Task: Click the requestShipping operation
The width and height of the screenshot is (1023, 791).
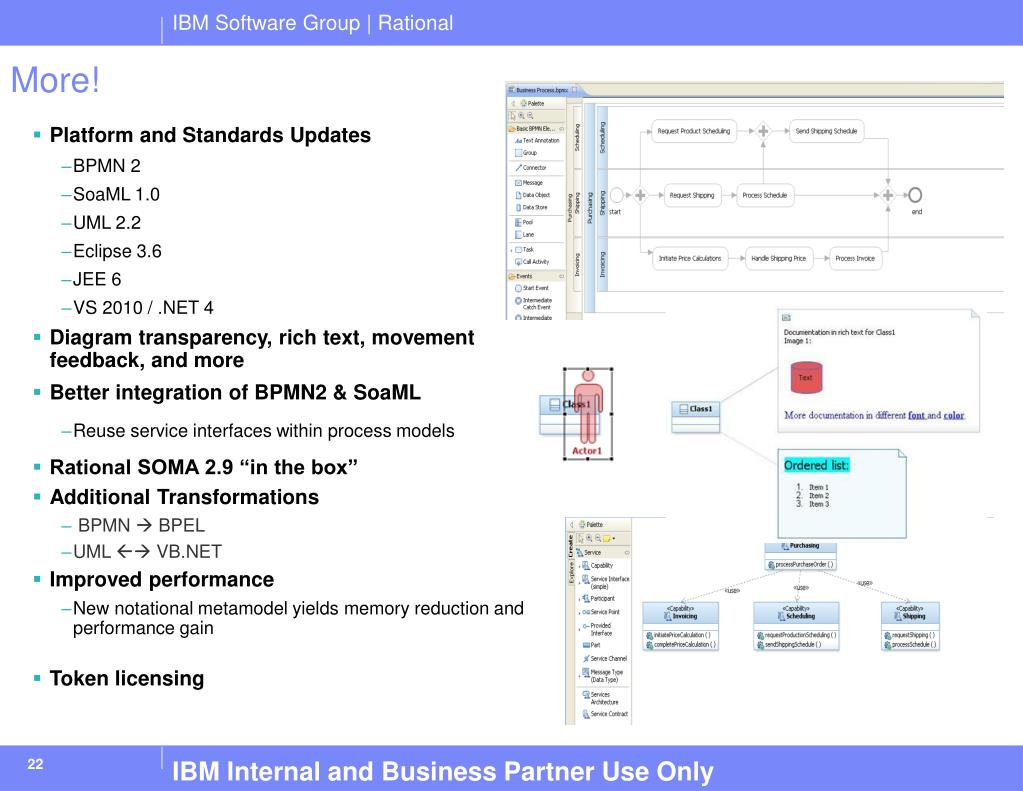Action: pyautogui.click(x=909, y=635)
